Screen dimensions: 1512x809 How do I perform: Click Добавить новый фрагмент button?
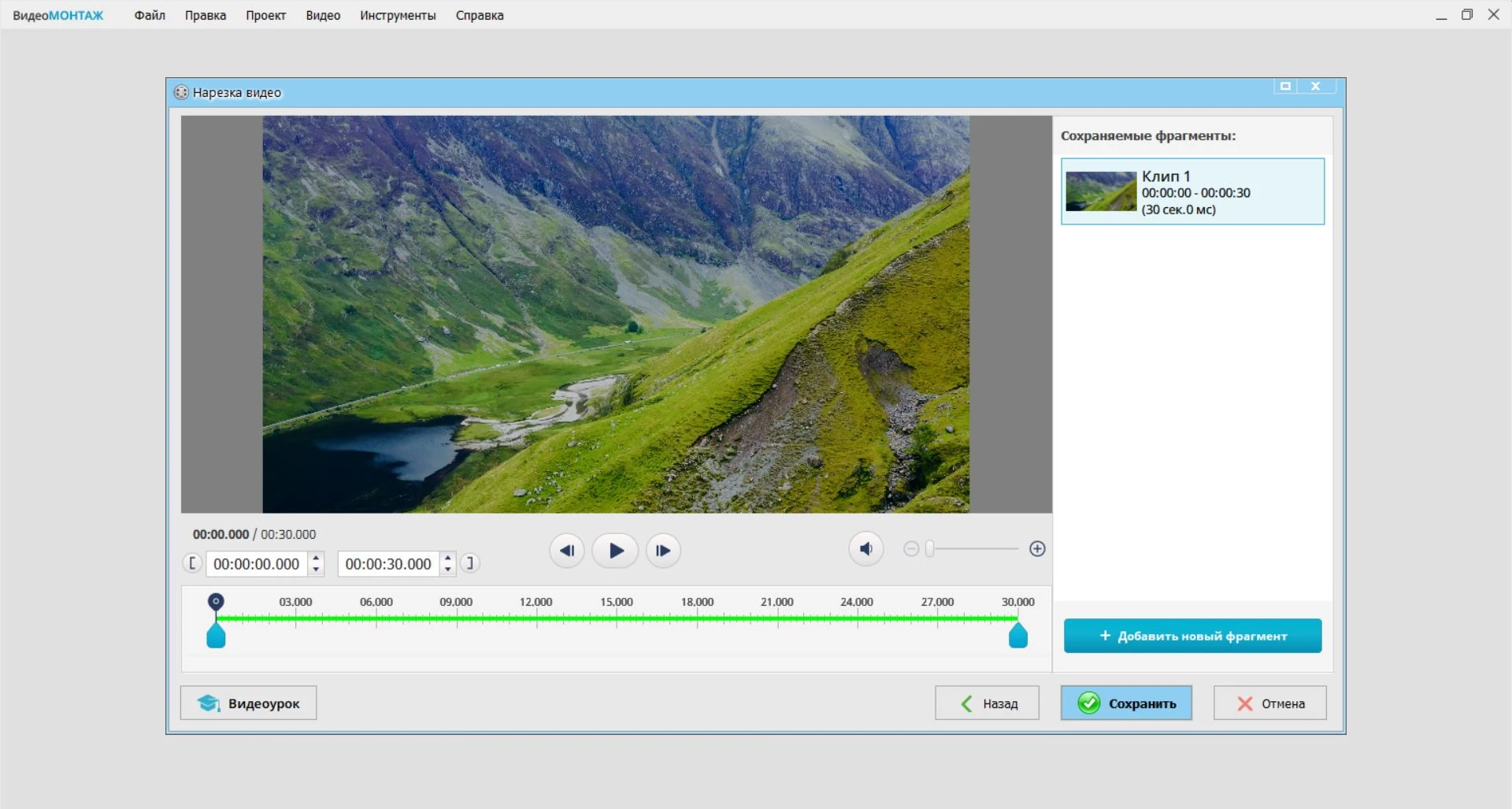(x=1192, y=636)
